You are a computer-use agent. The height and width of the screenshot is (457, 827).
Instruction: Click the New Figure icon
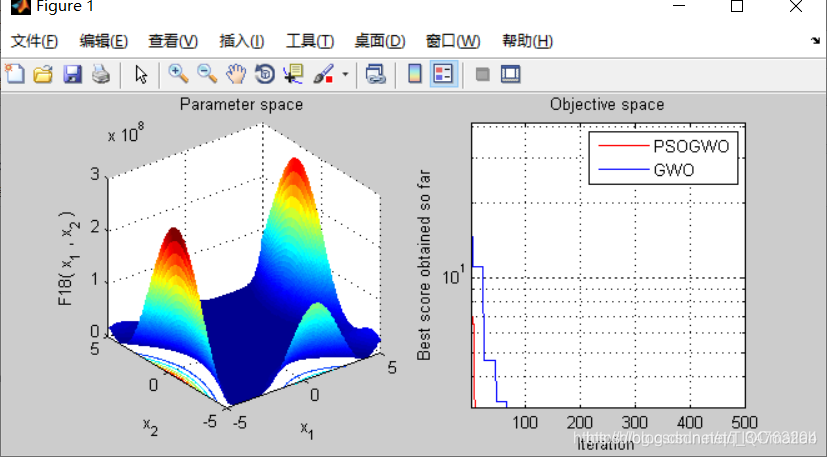pos(15,74)
